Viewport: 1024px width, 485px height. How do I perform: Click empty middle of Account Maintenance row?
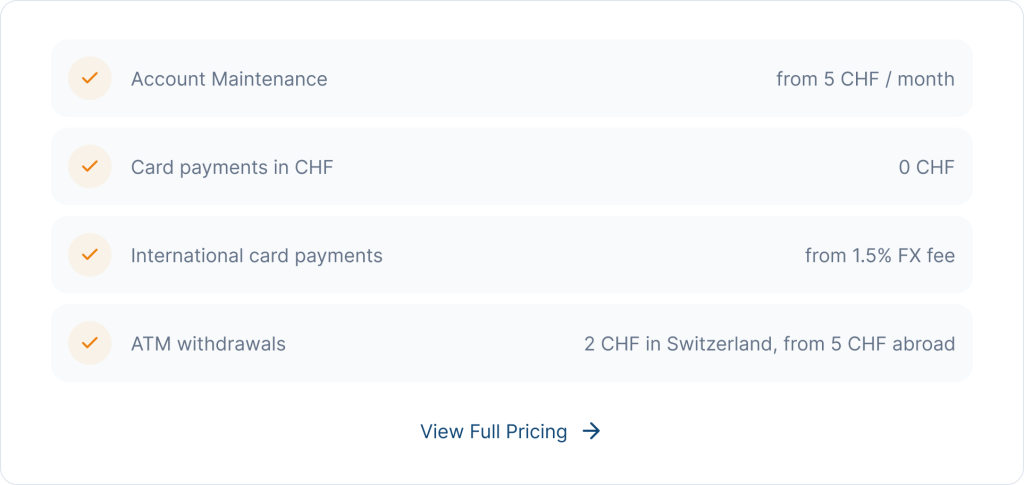click(550, 79)
